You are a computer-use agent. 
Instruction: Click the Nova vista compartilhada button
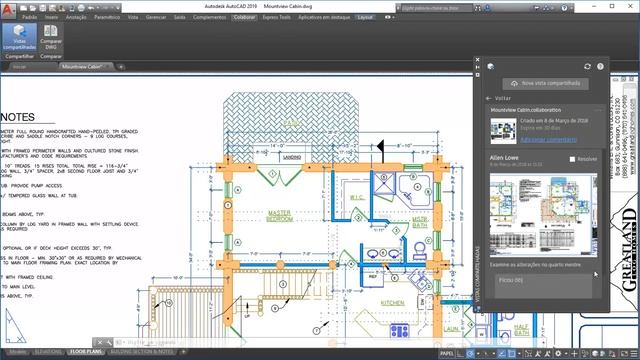tap(545, 84)
